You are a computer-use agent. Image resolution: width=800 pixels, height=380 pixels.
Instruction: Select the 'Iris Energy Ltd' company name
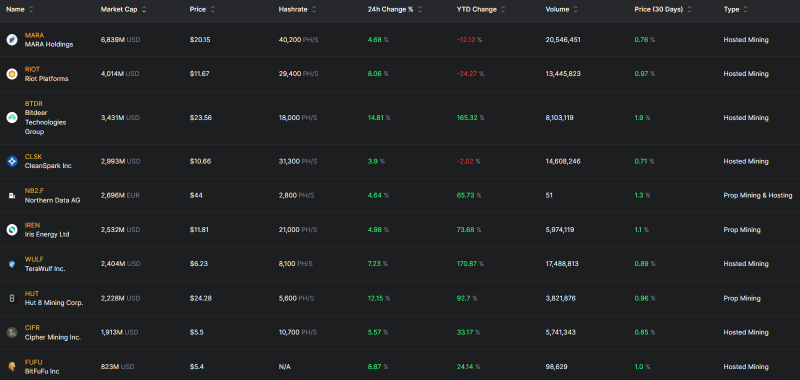tap(47, 235)
